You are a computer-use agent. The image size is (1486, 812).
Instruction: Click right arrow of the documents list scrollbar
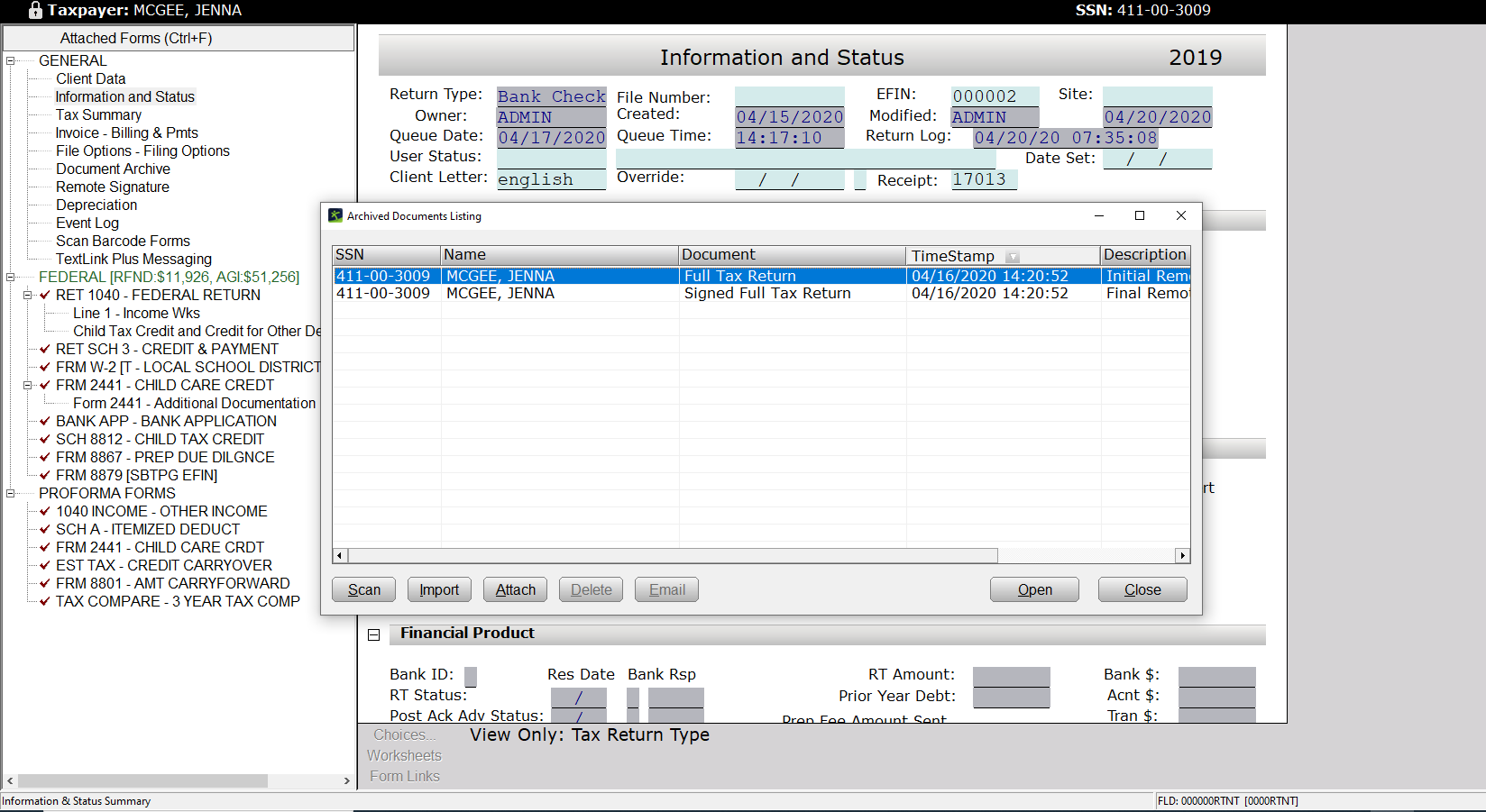coord(1182,556)
